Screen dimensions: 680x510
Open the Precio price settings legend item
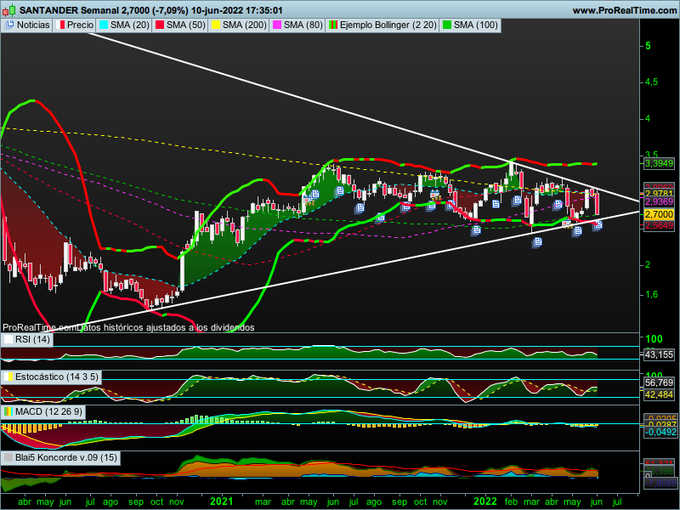coord(75,25)
